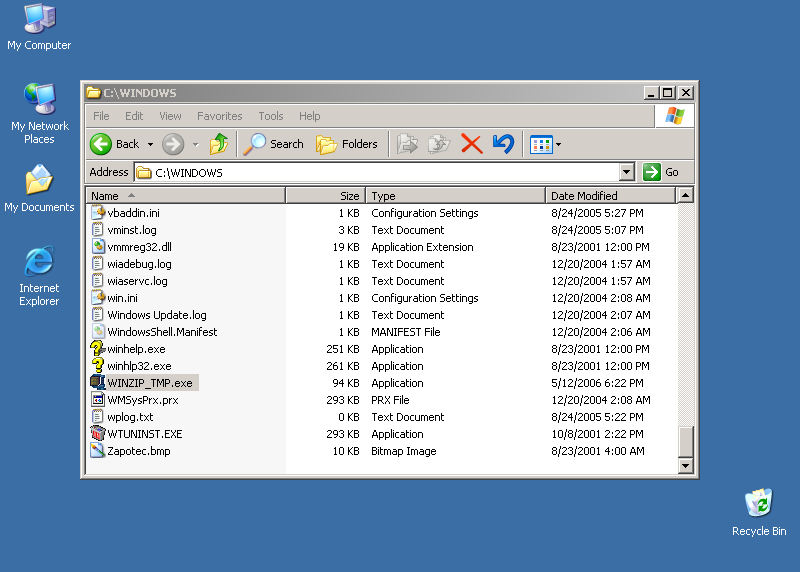This screenshot has height=572, width=800.
Task: Select the wplog.txt file name
Action: (130, 417)
